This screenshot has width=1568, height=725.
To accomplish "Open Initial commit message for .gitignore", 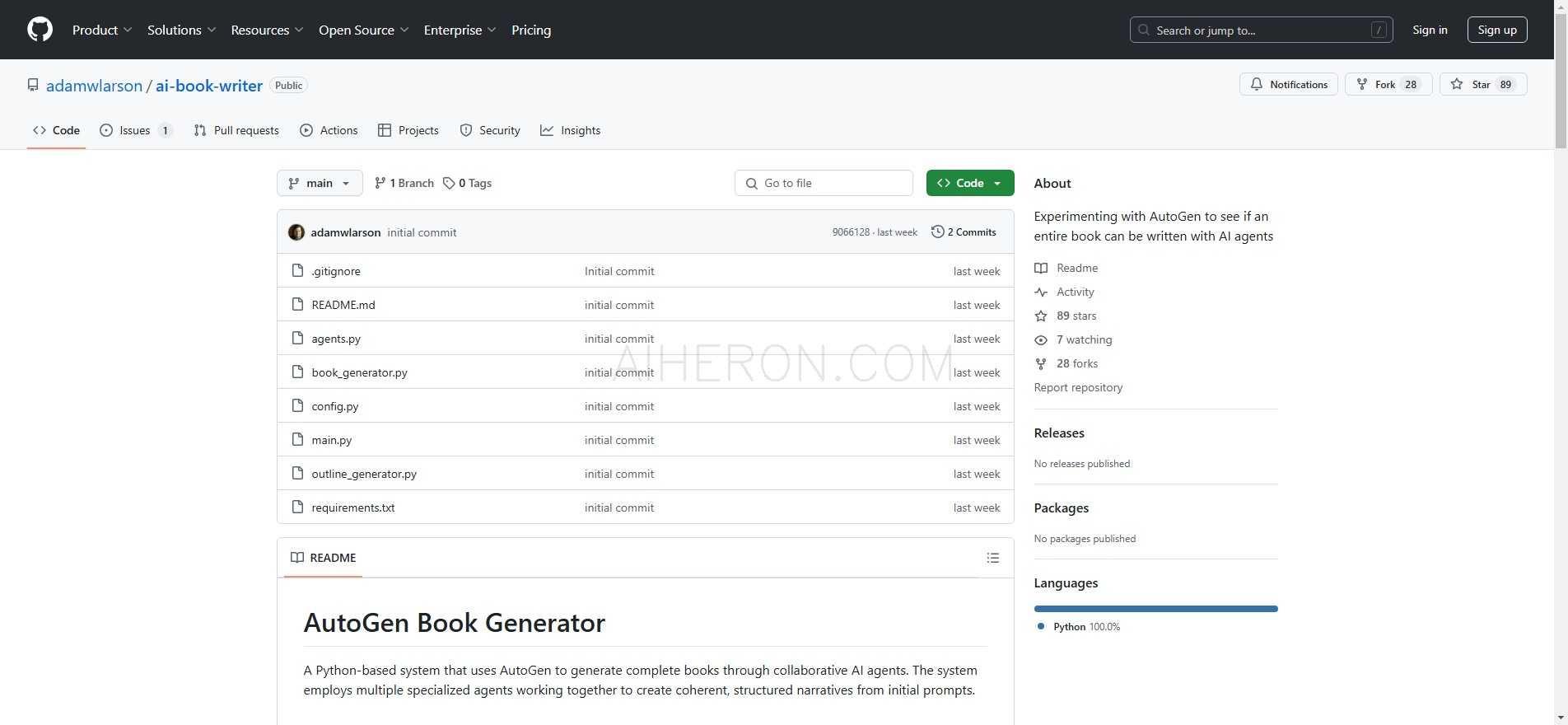I will 619,271.
